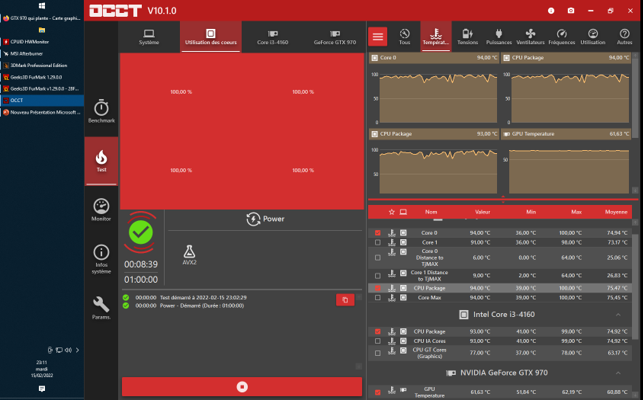Open the Benchmark section in sidebar
This screenshot has height=400, width=643.
click(101, 111)
